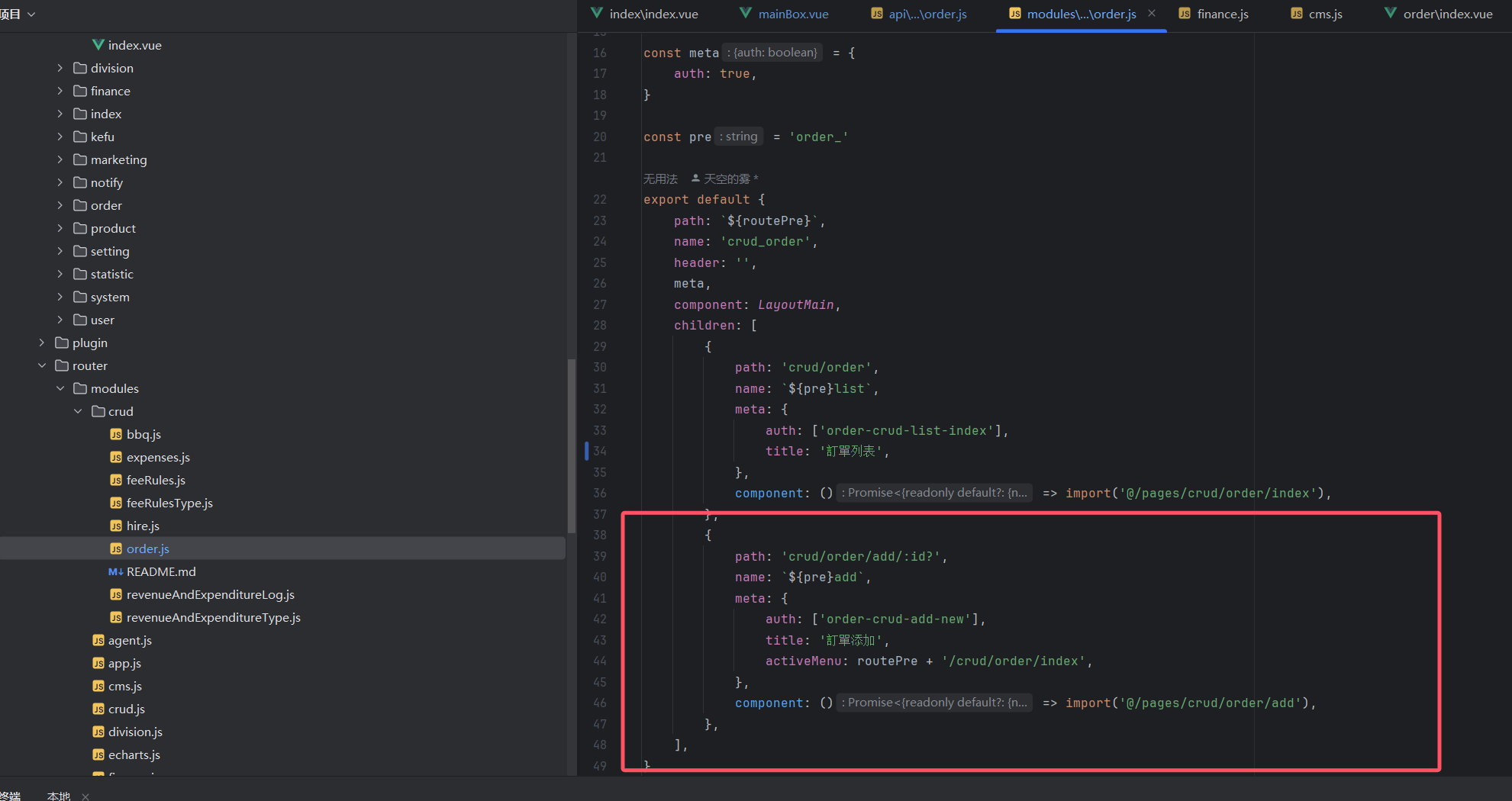Click folder icon of notify
The height and width of the screenshot is (801, 1512).
coord(80,182)
